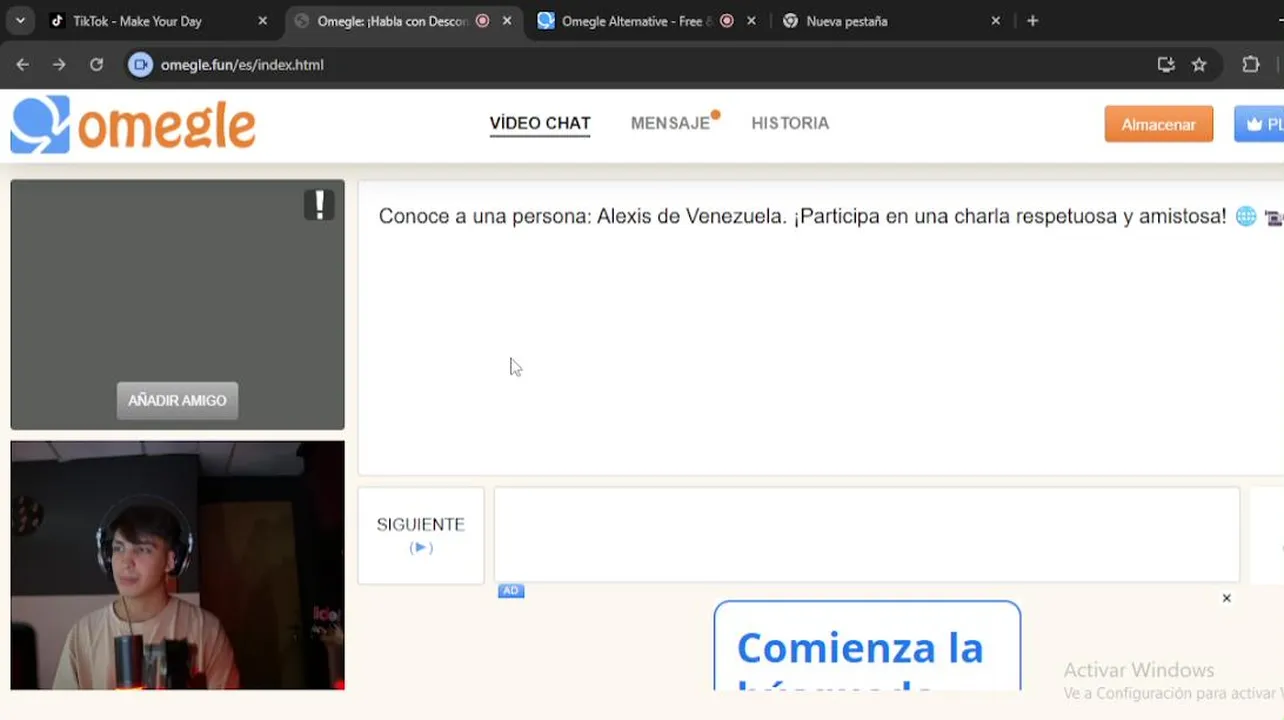Open a new browser tab with plus
The height and width of the screenshot is (720, 1284).
pyautogui.click(x=1033, y=21)
